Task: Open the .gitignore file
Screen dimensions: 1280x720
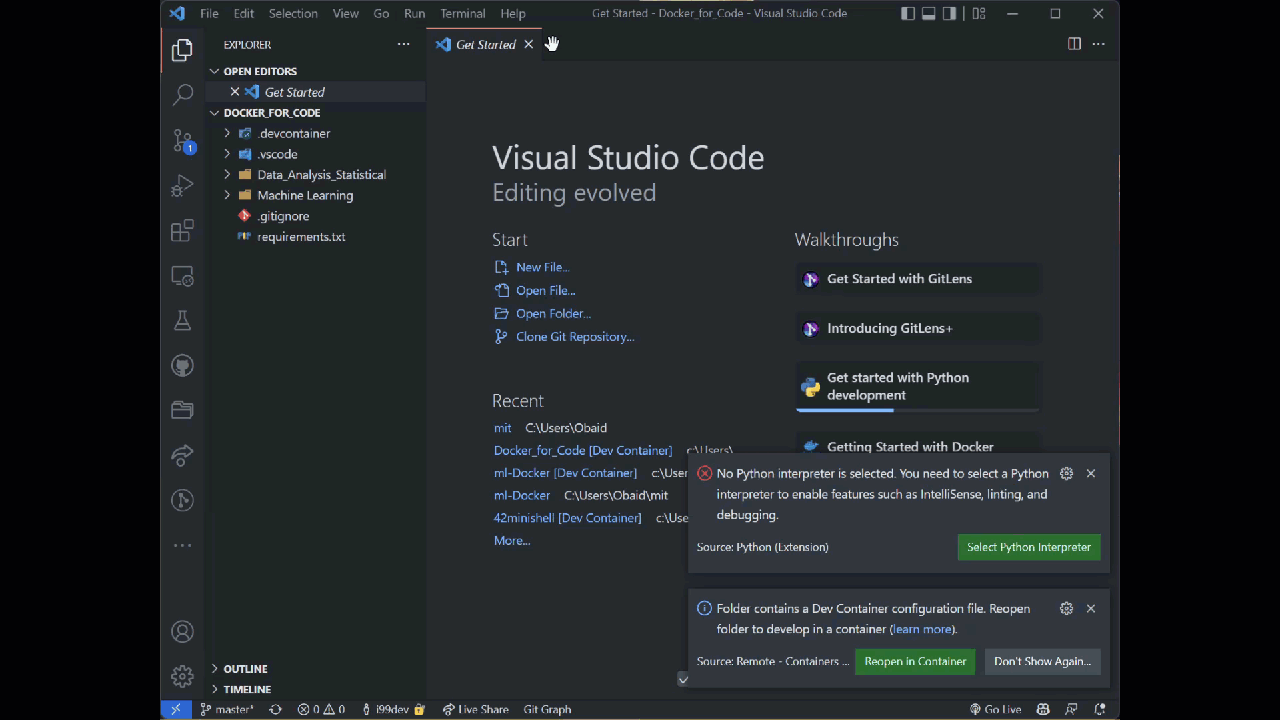Action: (x=283, y=216)
